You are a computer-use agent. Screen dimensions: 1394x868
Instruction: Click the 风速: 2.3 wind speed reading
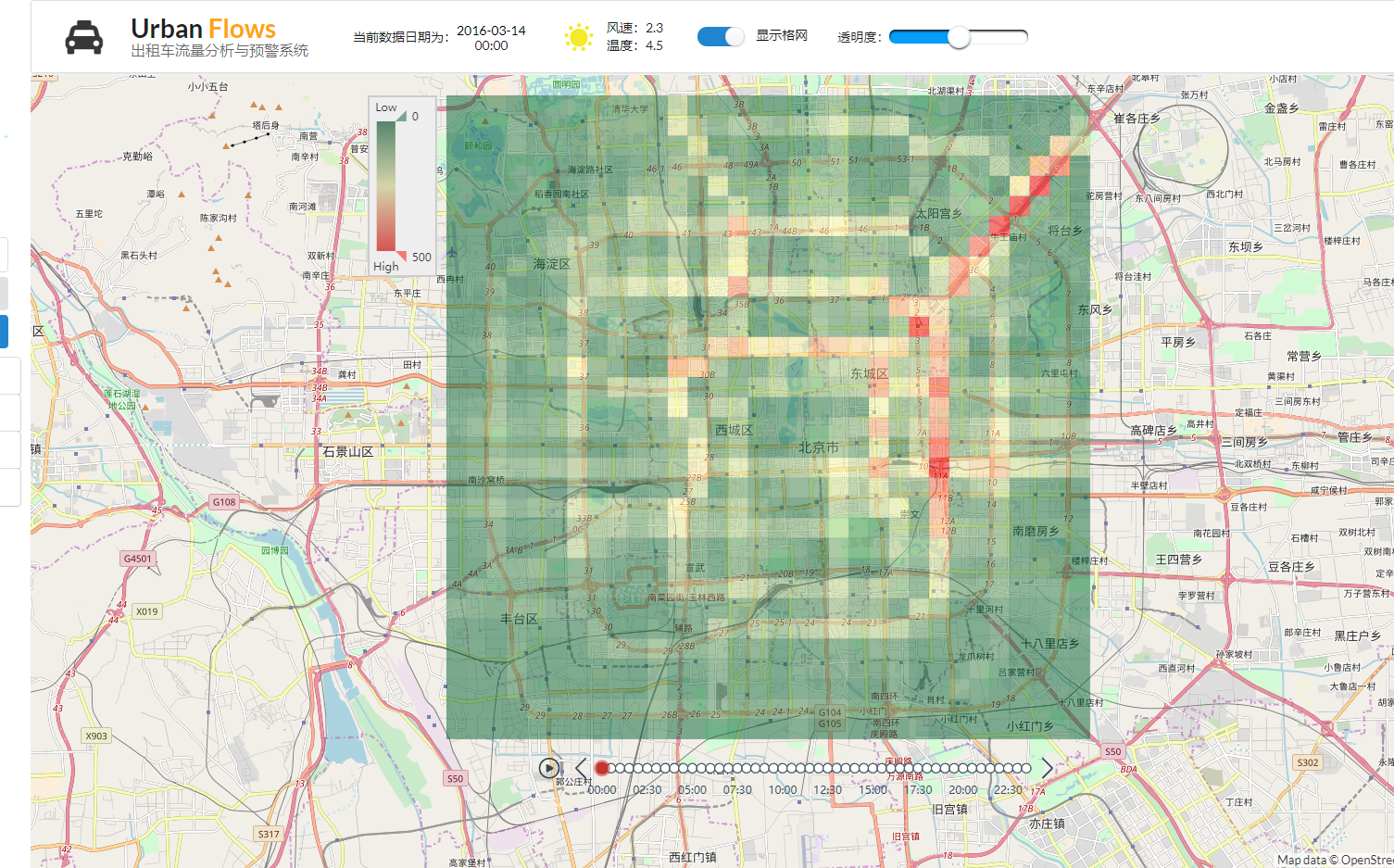click(634, 28)
